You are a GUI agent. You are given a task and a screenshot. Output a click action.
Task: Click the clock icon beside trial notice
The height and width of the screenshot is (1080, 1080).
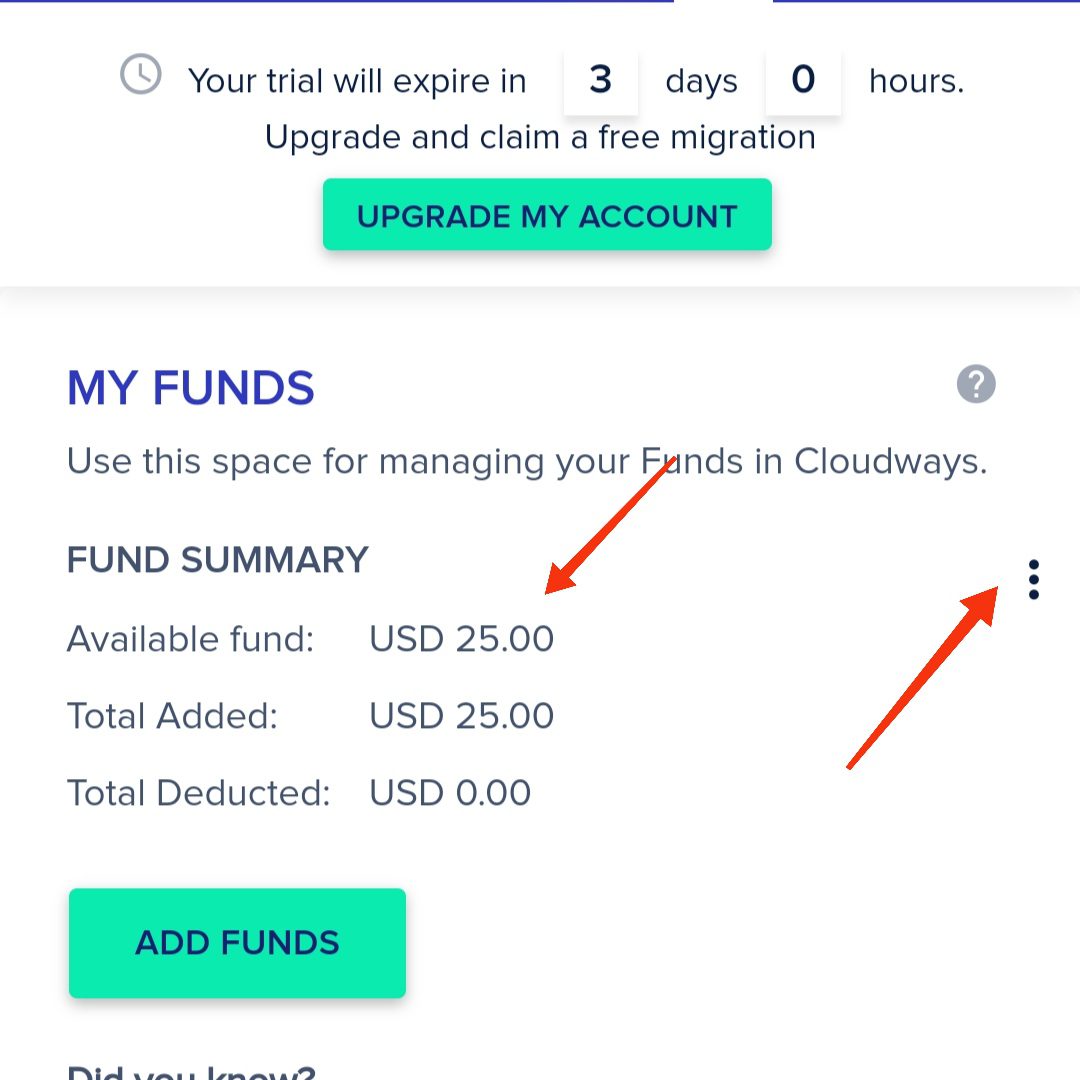141,75
